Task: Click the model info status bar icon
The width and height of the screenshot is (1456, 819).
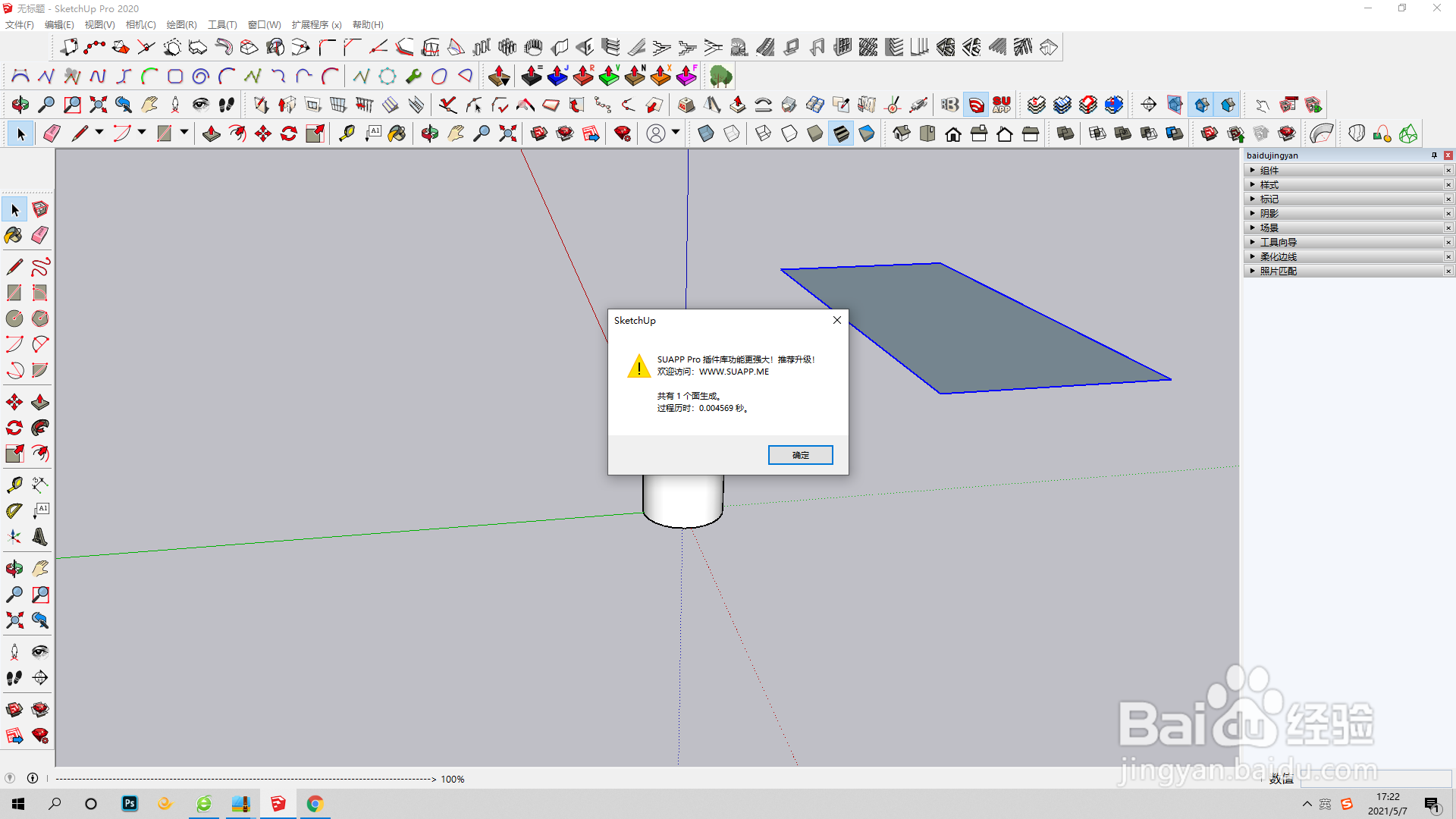Action: [x=33, y=778]
